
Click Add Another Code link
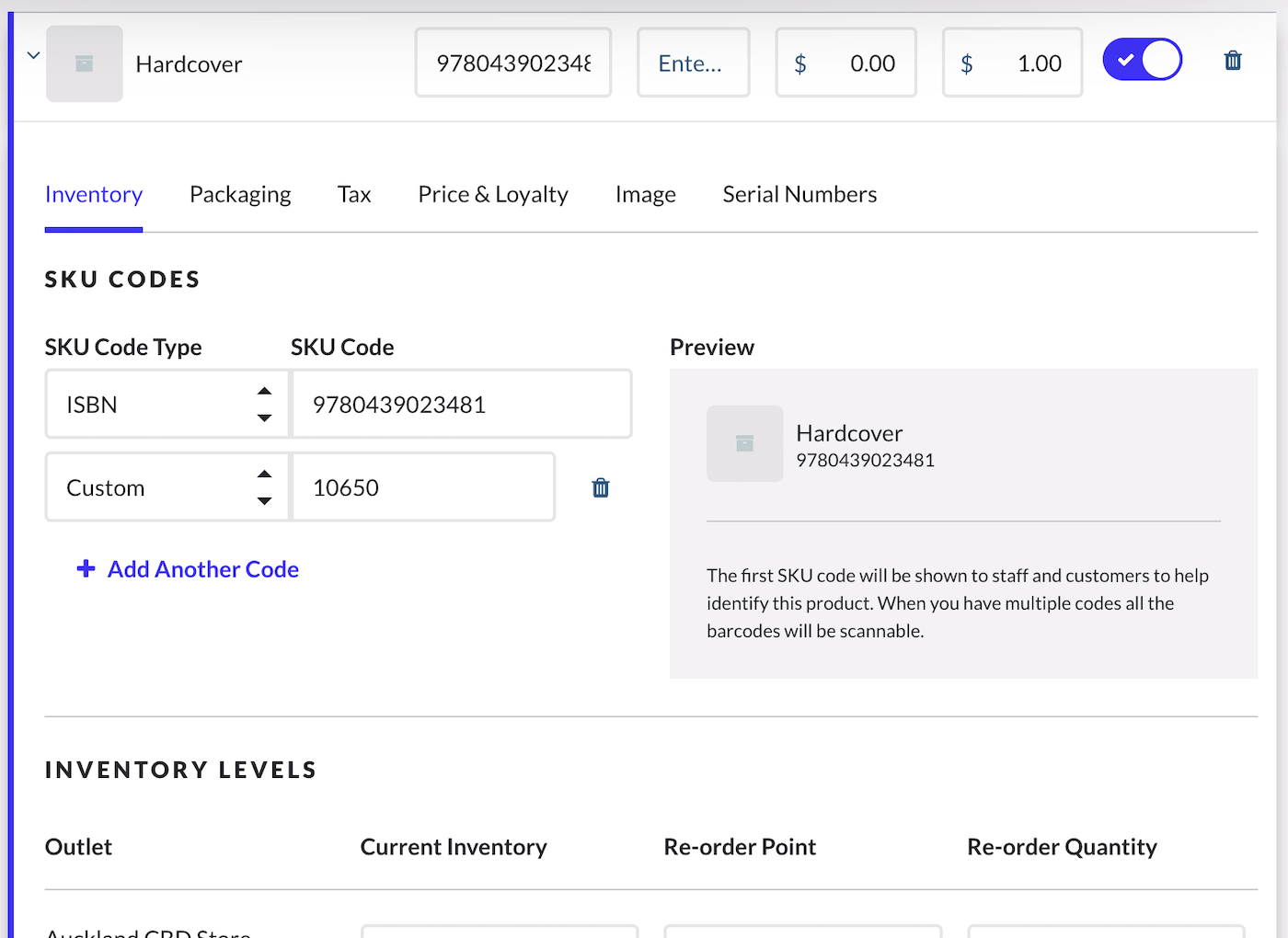(203, 569)
